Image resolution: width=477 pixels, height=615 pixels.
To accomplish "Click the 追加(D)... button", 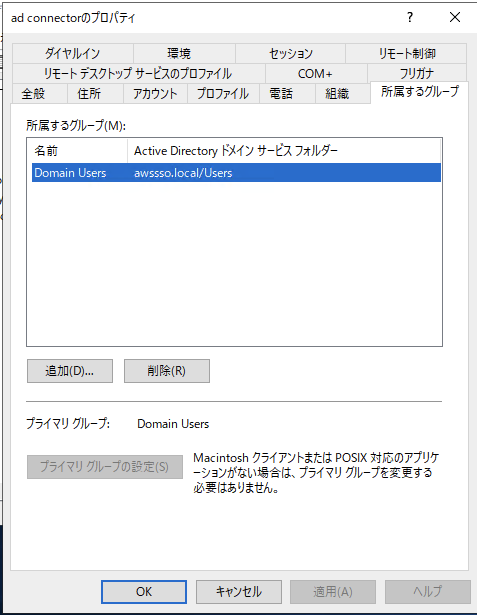I will click(x=70, y=371).
